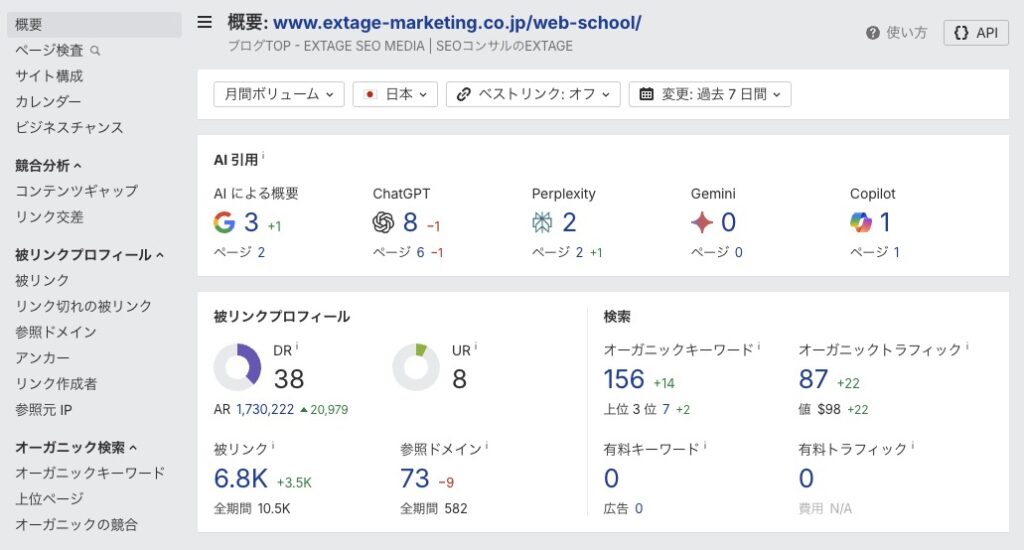Click the ChatGPT logo icon
The image size is (1024, 550).
tap(383, 222)
